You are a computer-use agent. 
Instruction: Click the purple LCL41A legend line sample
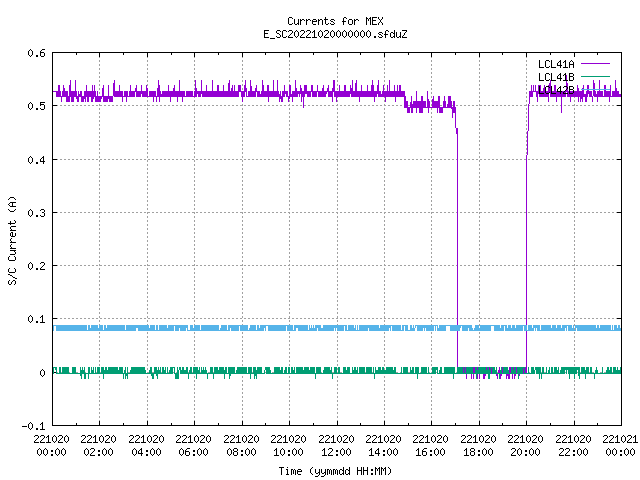click(x=595, y=64)
